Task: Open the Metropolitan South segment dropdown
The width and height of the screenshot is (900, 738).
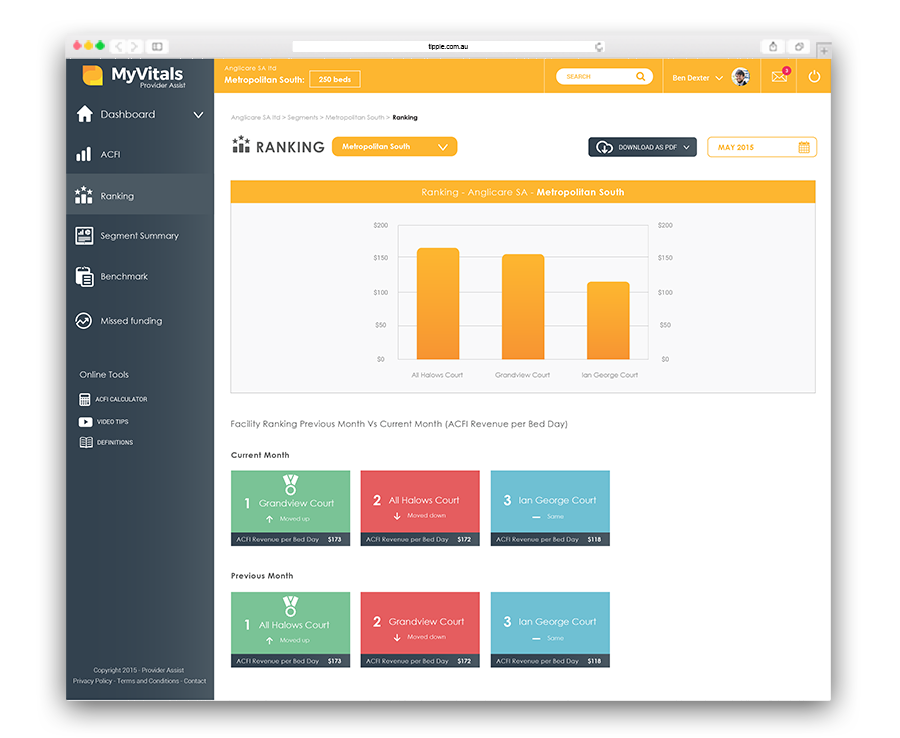Action: pos(394,147)
